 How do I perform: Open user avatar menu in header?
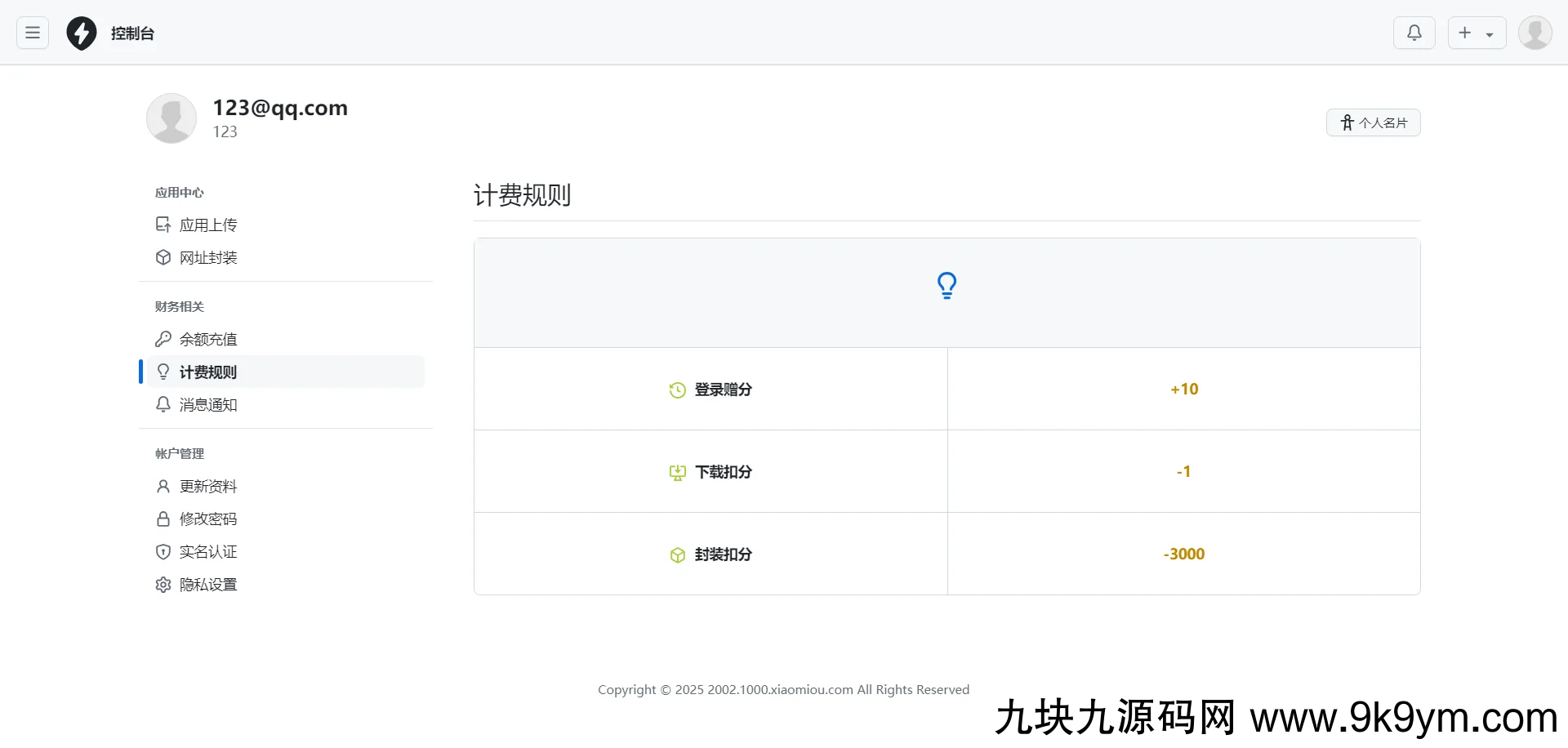(x=1535, y=33)
